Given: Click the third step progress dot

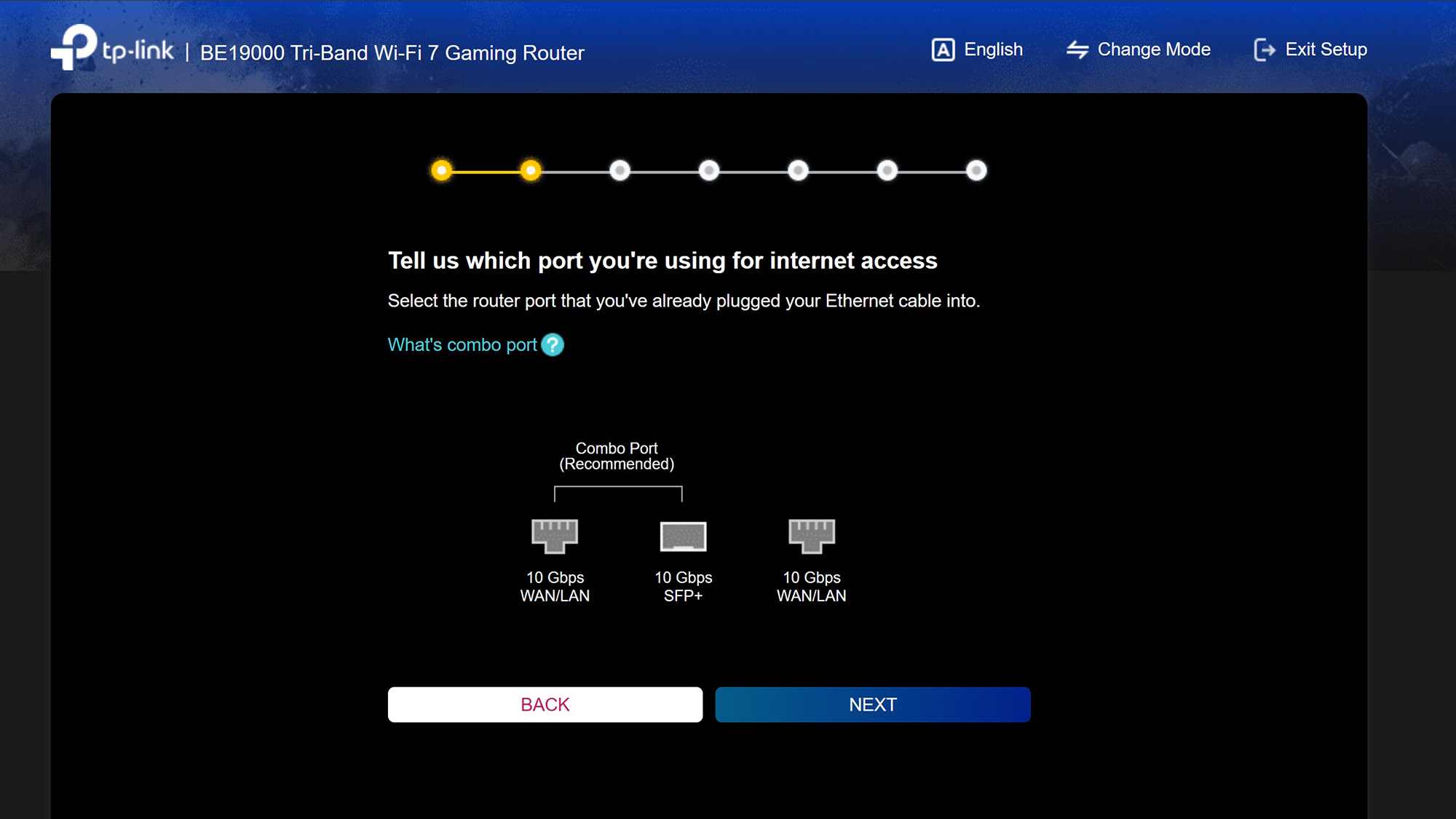Looking at the screenshot, I should (x=620, y=170).
